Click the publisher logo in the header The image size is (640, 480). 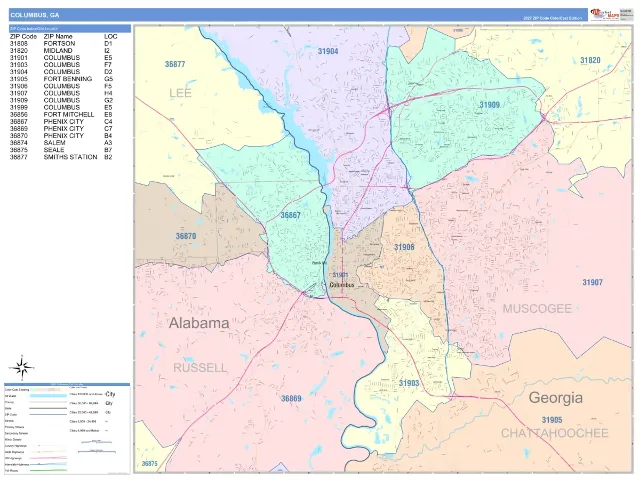pos(605,14)
